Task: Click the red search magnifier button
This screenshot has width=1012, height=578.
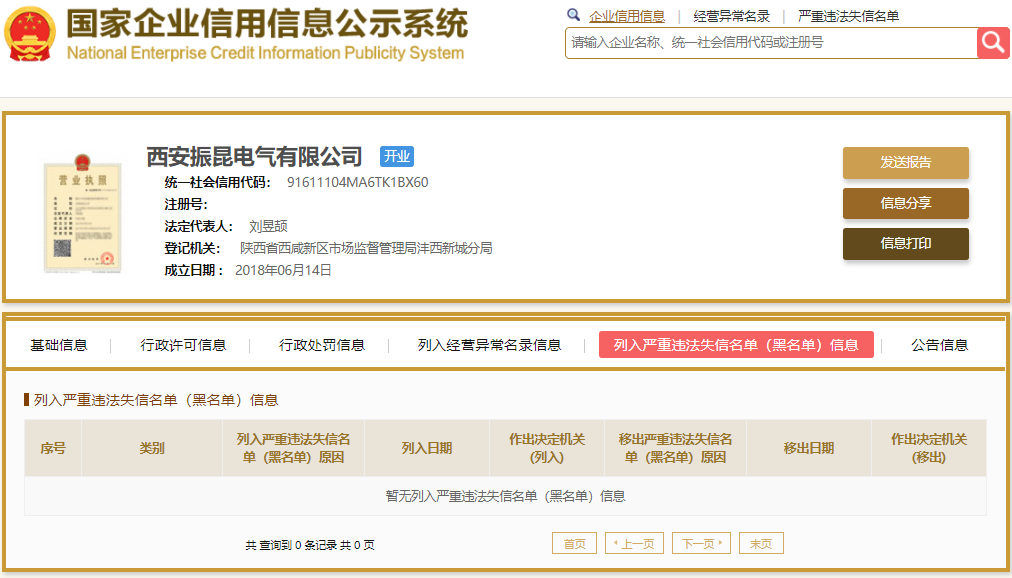Action: [993, 43]
